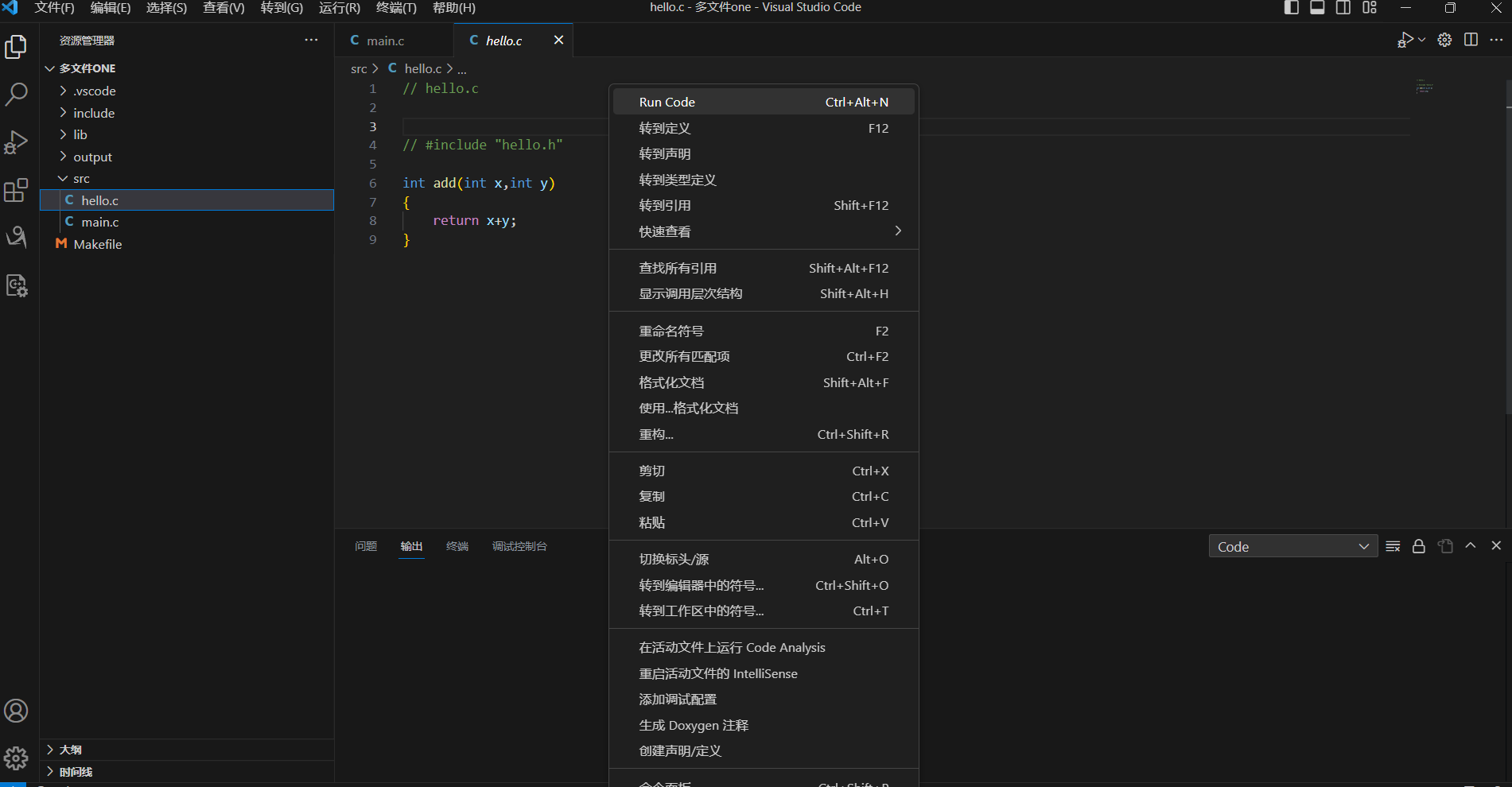Open the Extensions view
Viewport: 1512px width, 787px height.
click(16, 190)
